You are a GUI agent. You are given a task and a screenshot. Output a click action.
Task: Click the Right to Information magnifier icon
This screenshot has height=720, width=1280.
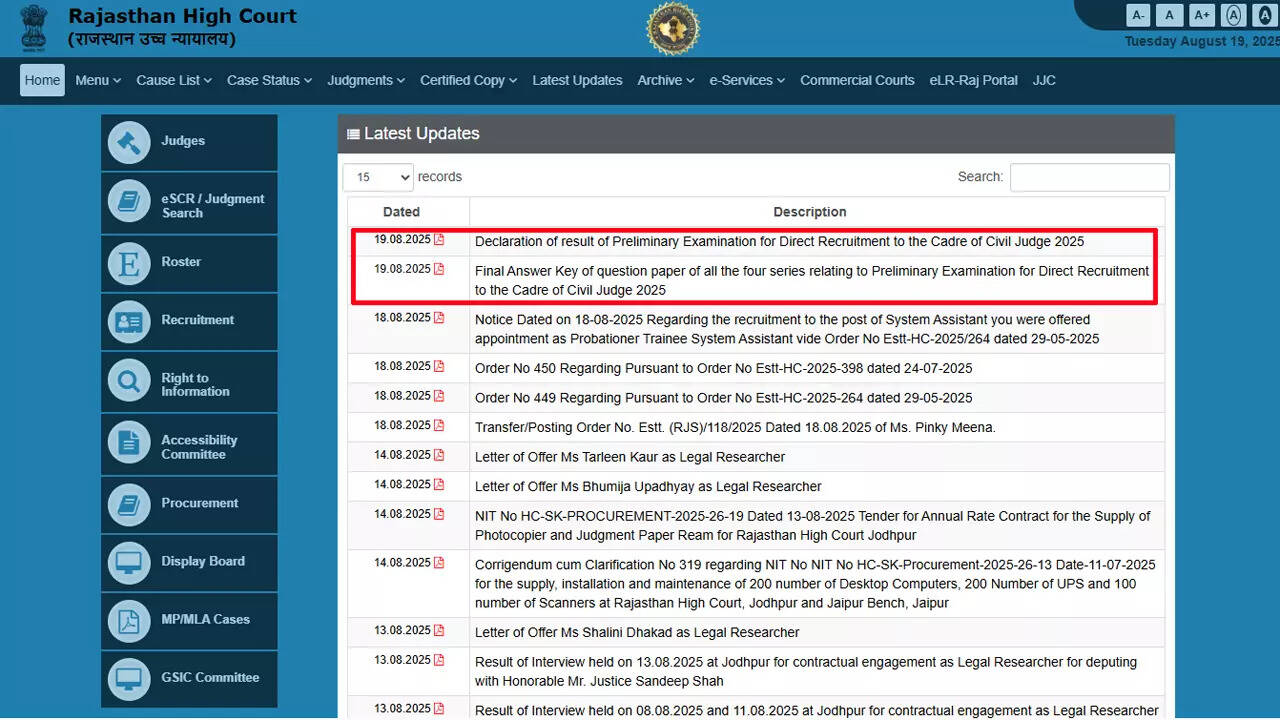[x=129, y=381]
